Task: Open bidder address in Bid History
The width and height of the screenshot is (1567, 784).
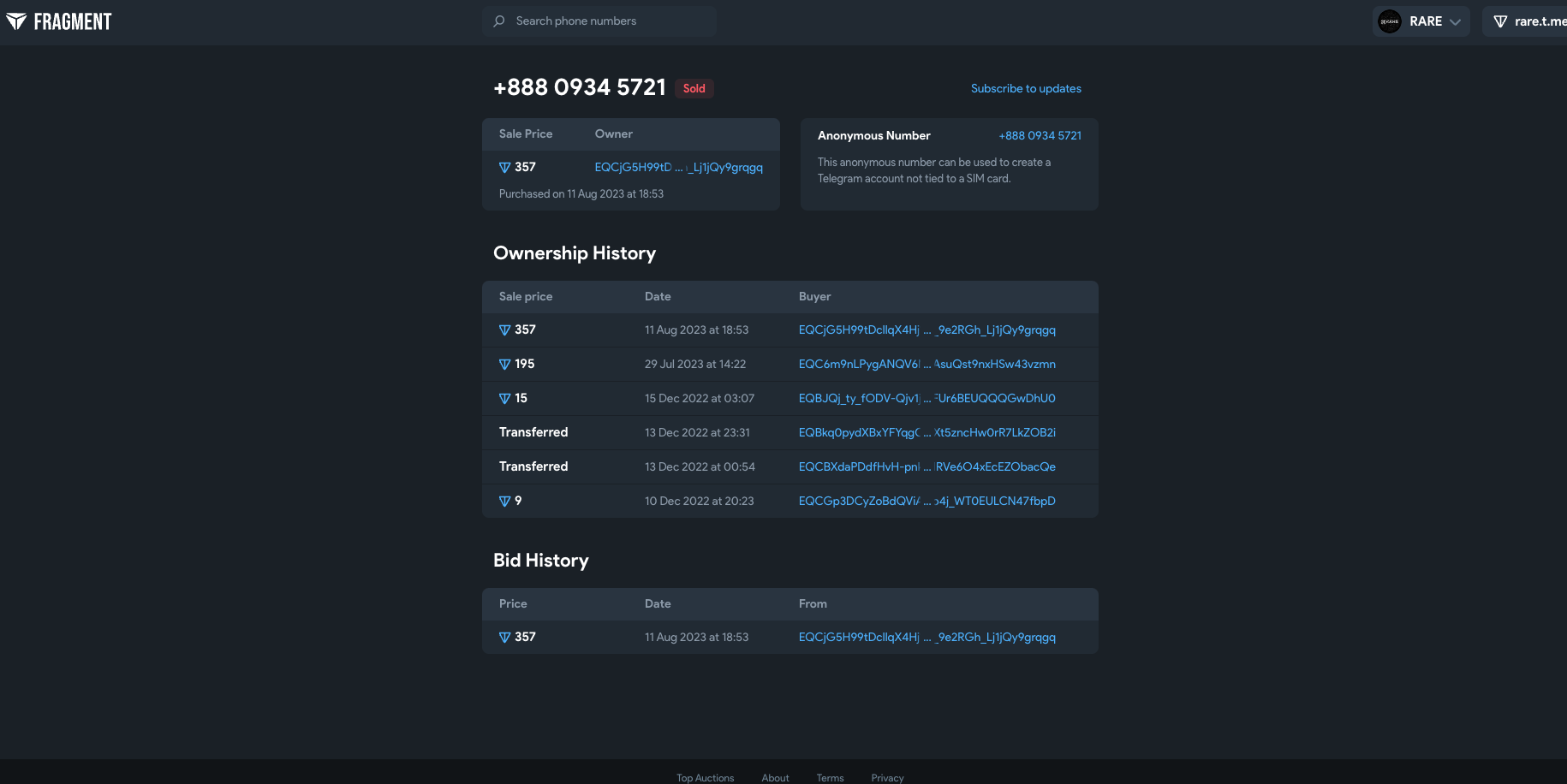Action: (927, 638)
